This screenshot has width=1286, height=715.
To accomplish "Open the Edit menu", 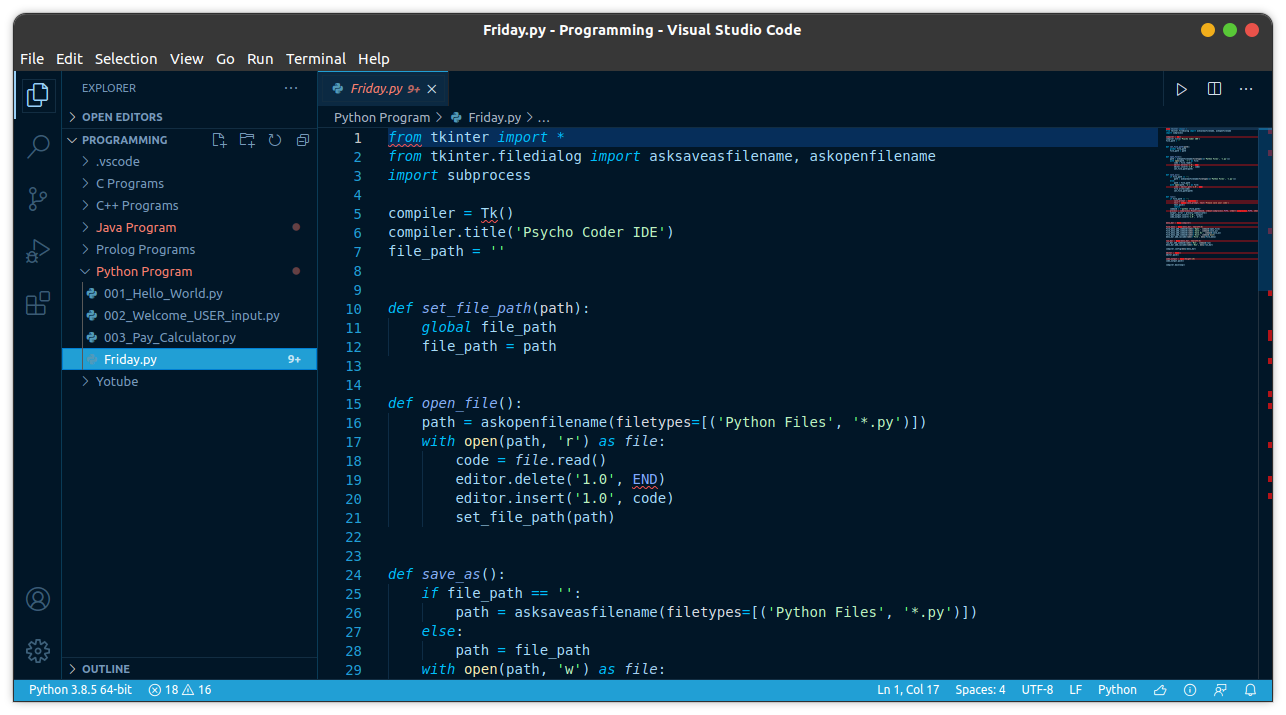I will coord(70,59).
